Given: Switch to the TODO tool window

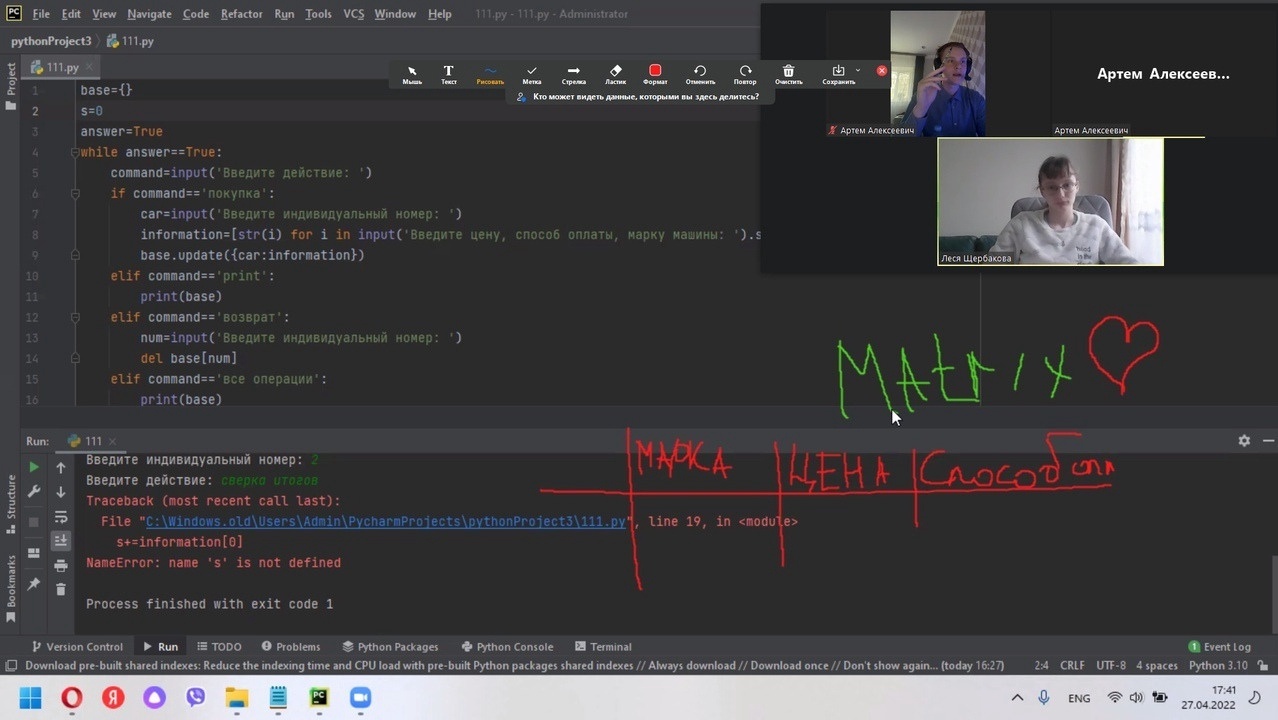Looking at the screenshot, I should pyautogui.click(x=219, y=646).
